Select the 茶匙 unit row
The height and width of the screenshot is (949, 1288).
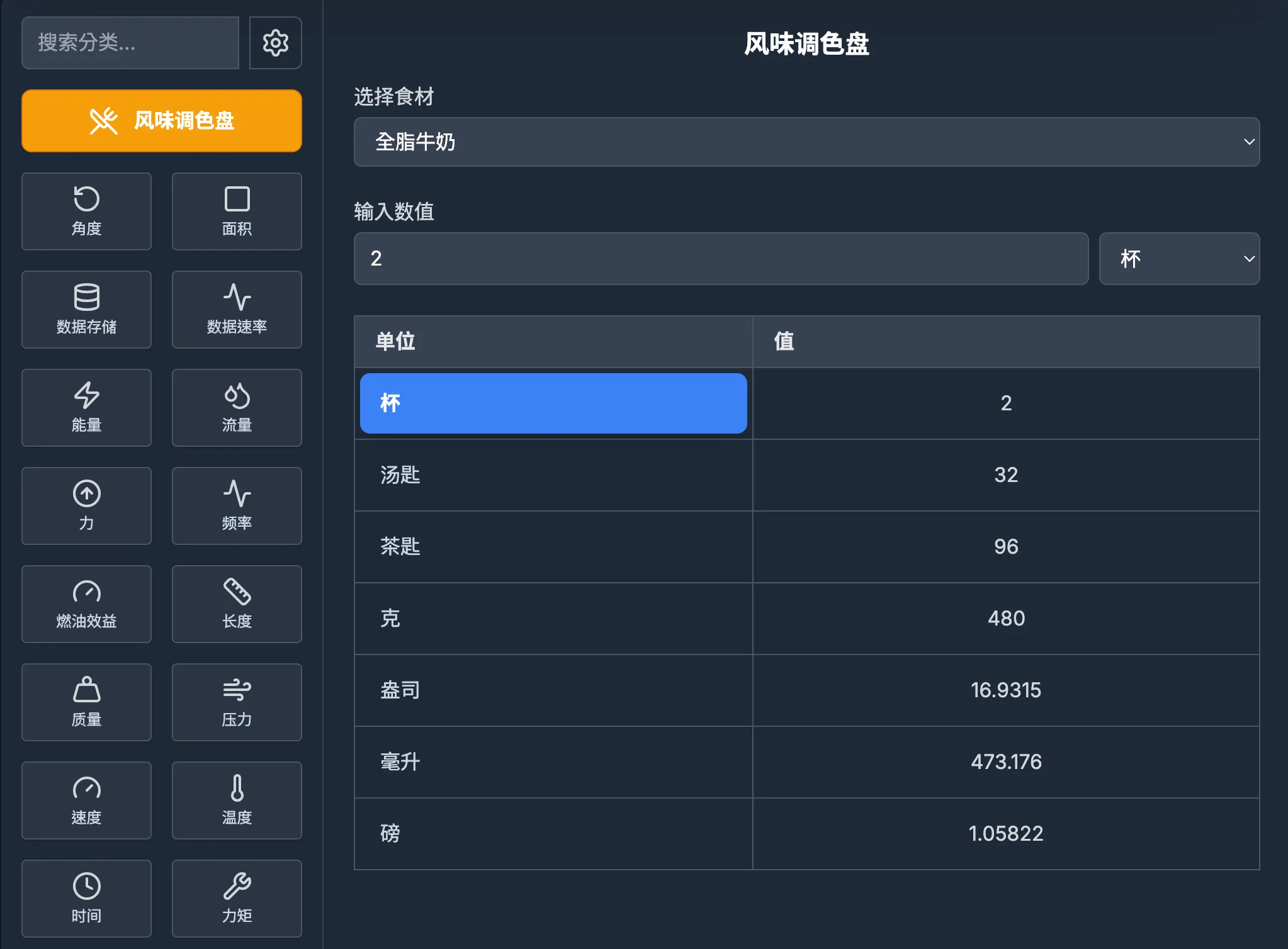coord(553,547)
